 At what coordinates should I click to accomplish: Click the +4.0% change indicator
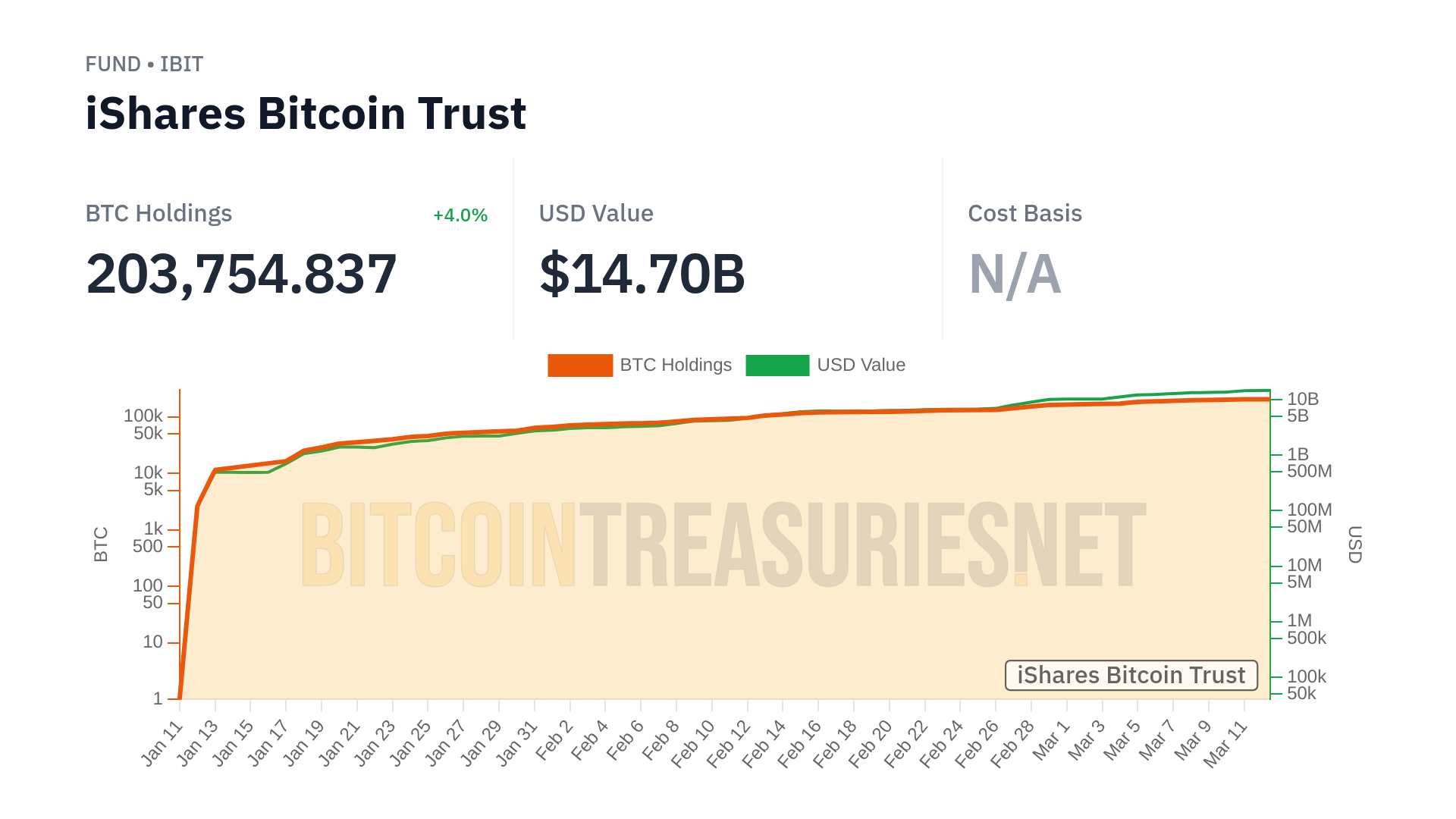(x=460, y=215)
